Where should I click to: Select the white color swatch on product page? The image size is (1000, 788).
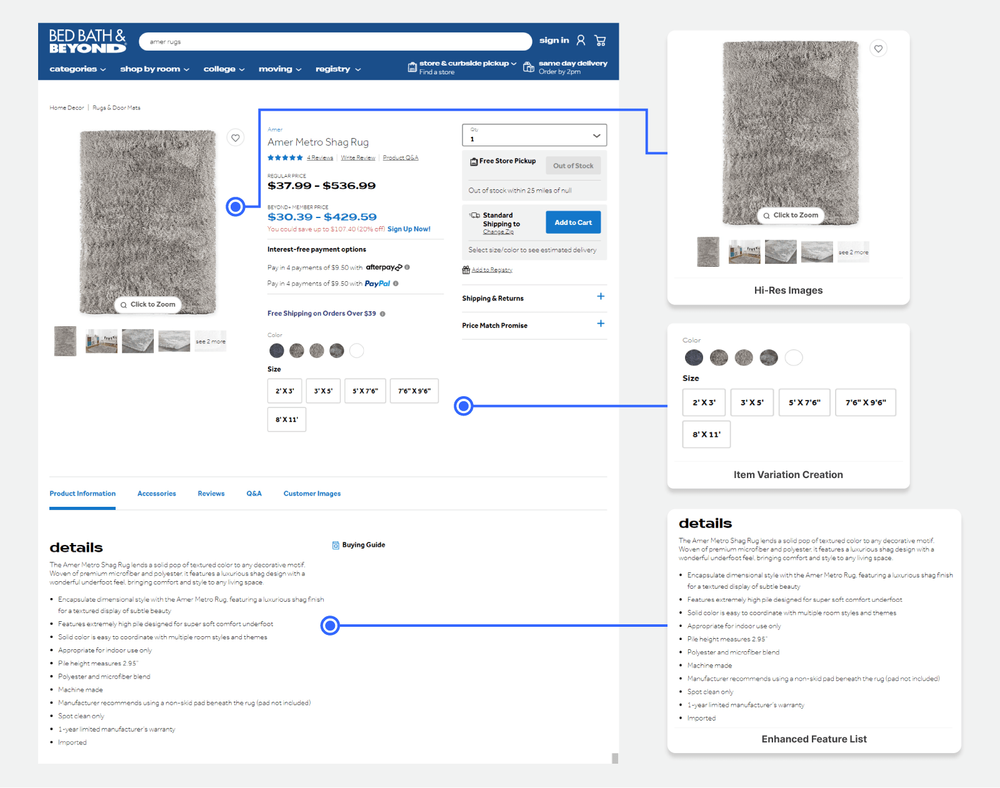(357, 351)
